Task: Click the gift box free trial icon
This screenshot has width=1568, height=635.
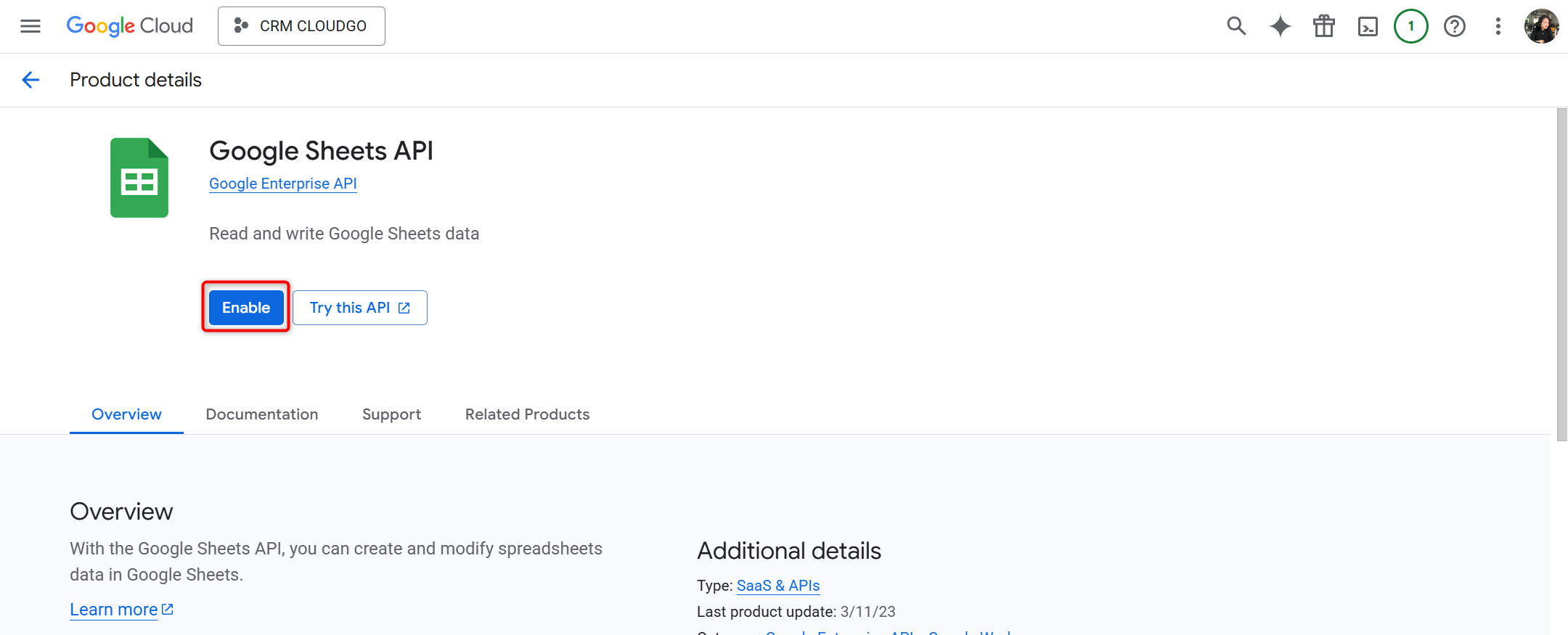Action: [x=1323, y=27]
